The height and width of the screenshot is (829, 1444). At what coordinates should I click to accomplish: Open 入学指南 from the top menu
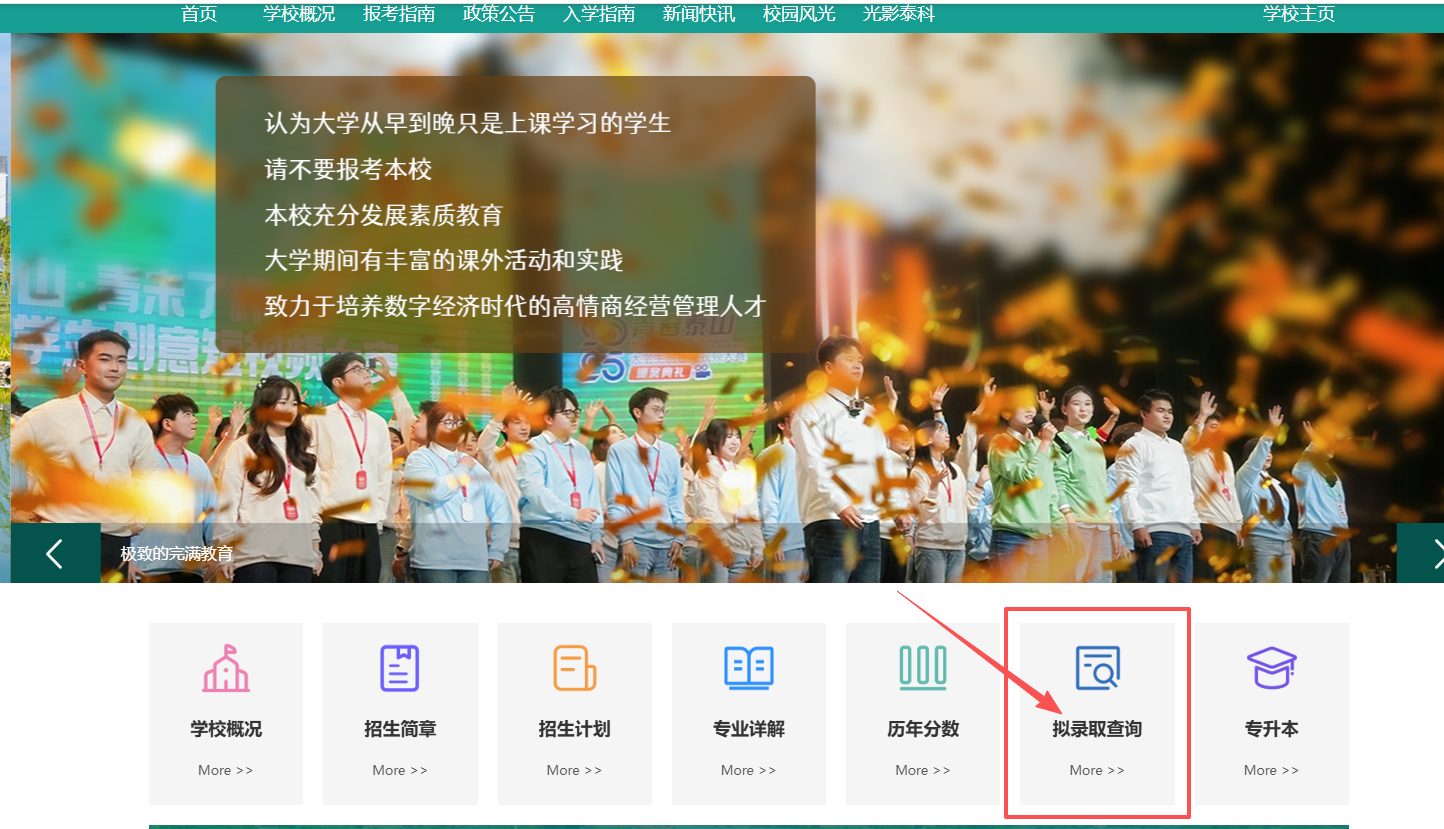click(599, 14)
